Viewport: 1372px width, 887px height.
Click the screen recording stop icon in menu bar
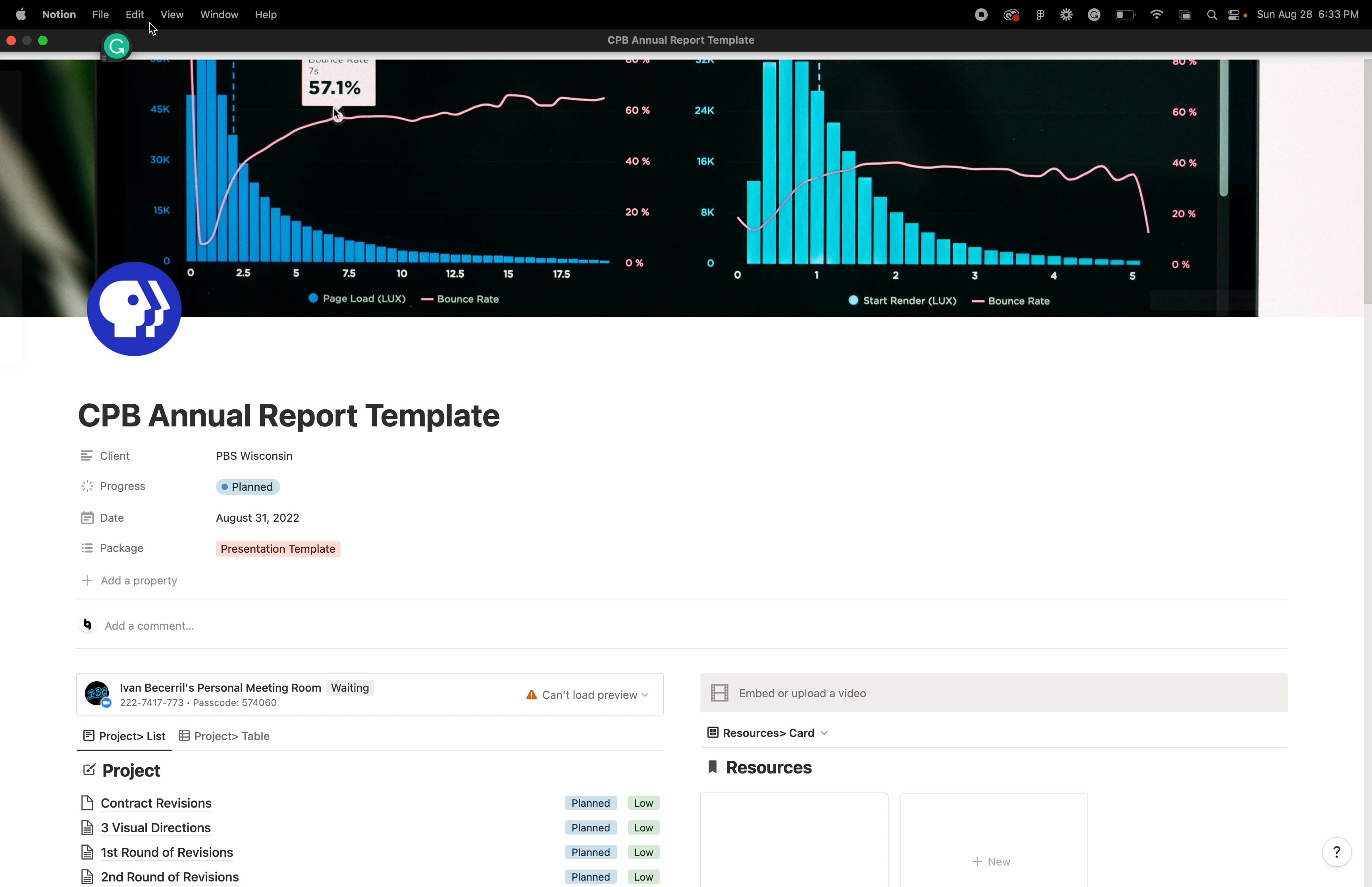(981, 15)
